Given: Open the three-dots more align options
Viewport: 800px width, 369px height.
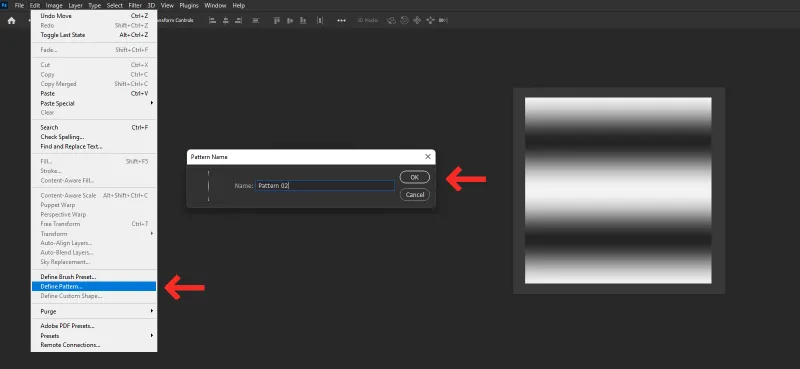Looking at the screenshot, I should click(341, 20).
